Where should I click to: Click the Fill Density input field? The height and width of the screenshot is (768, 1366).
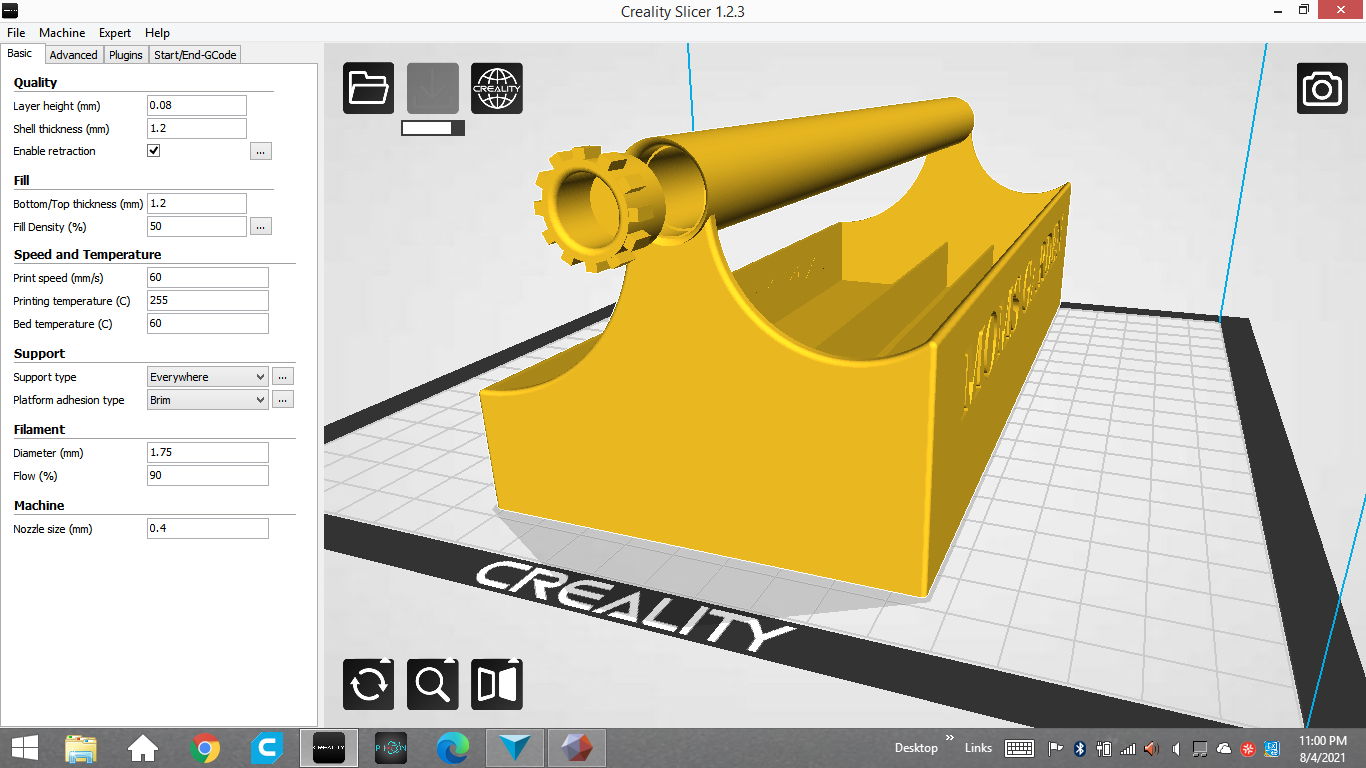(x=197, y=226)
